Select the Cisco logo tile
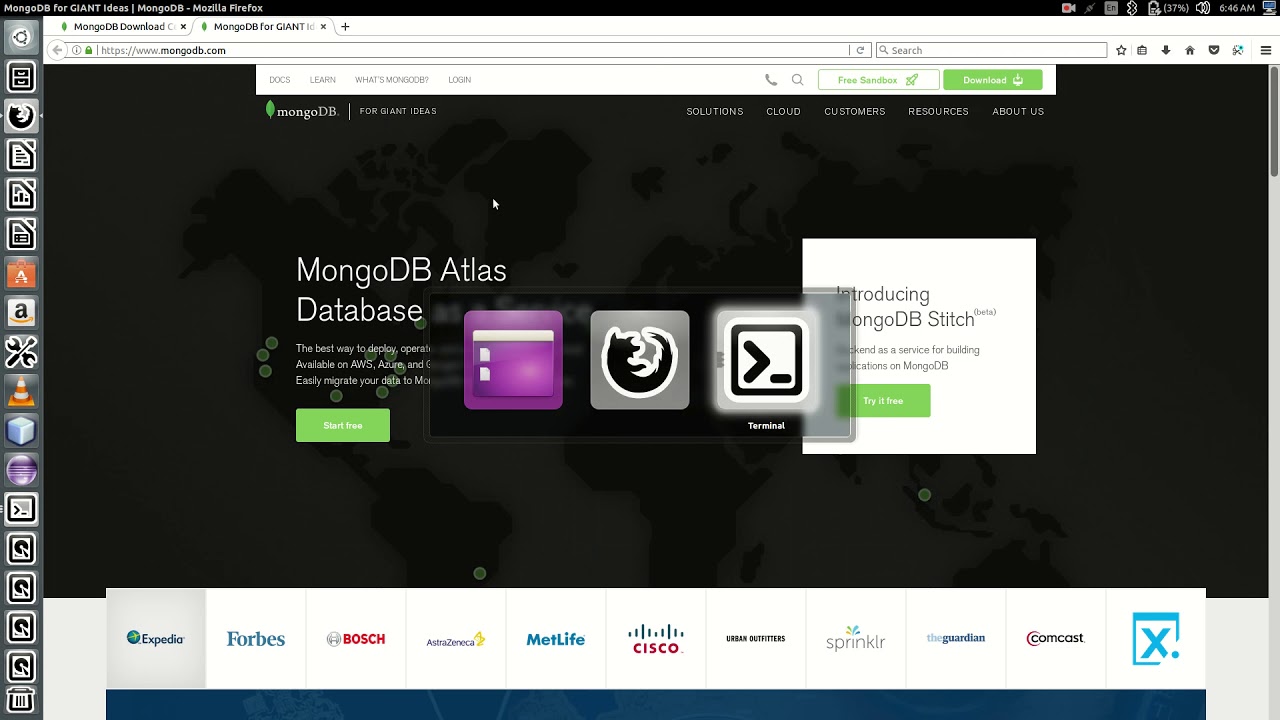 [656, 638]
